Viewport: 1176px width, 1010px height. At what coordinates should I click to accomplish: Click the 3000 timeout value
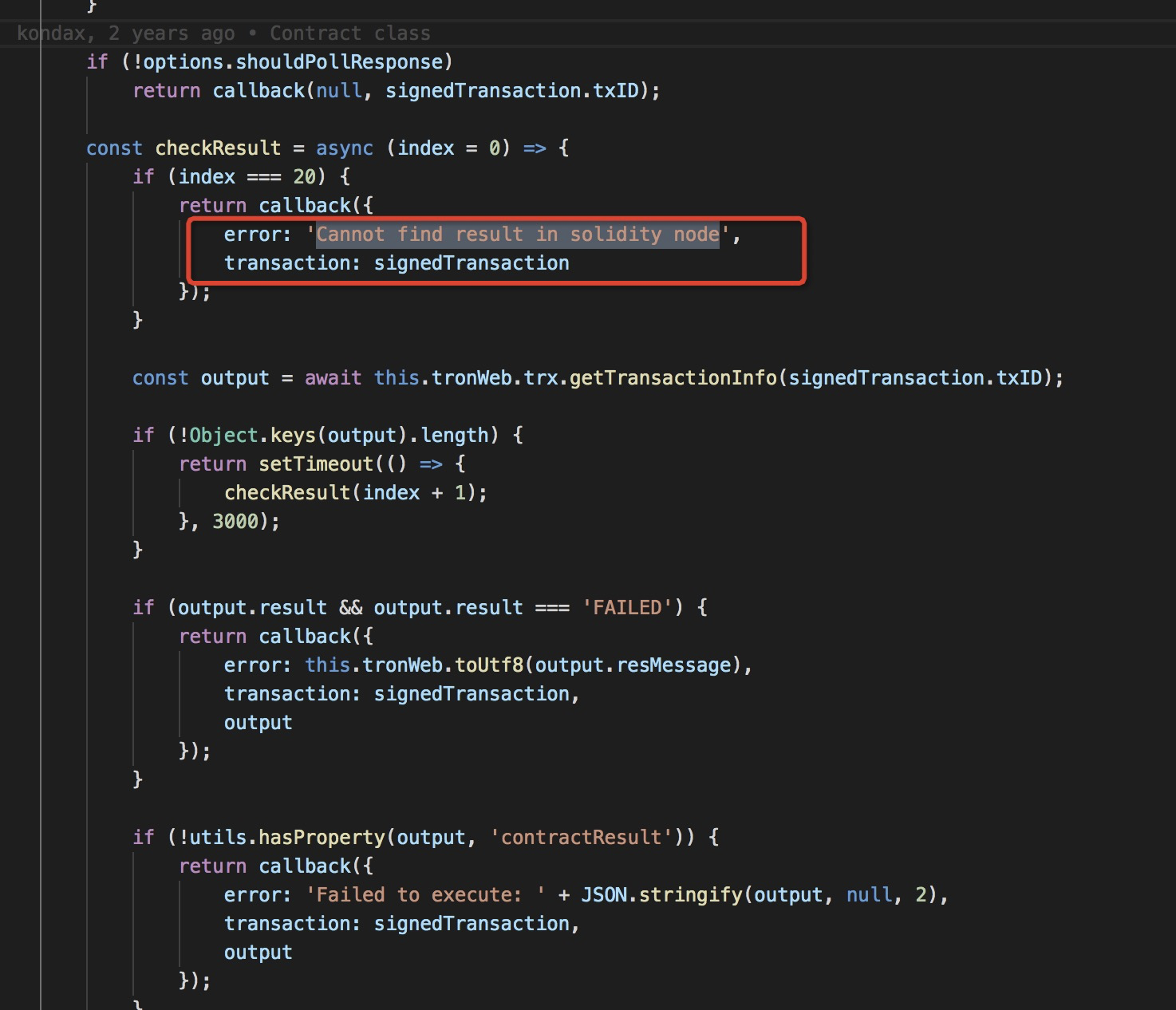pyautogui.click(x=235, y=522)
